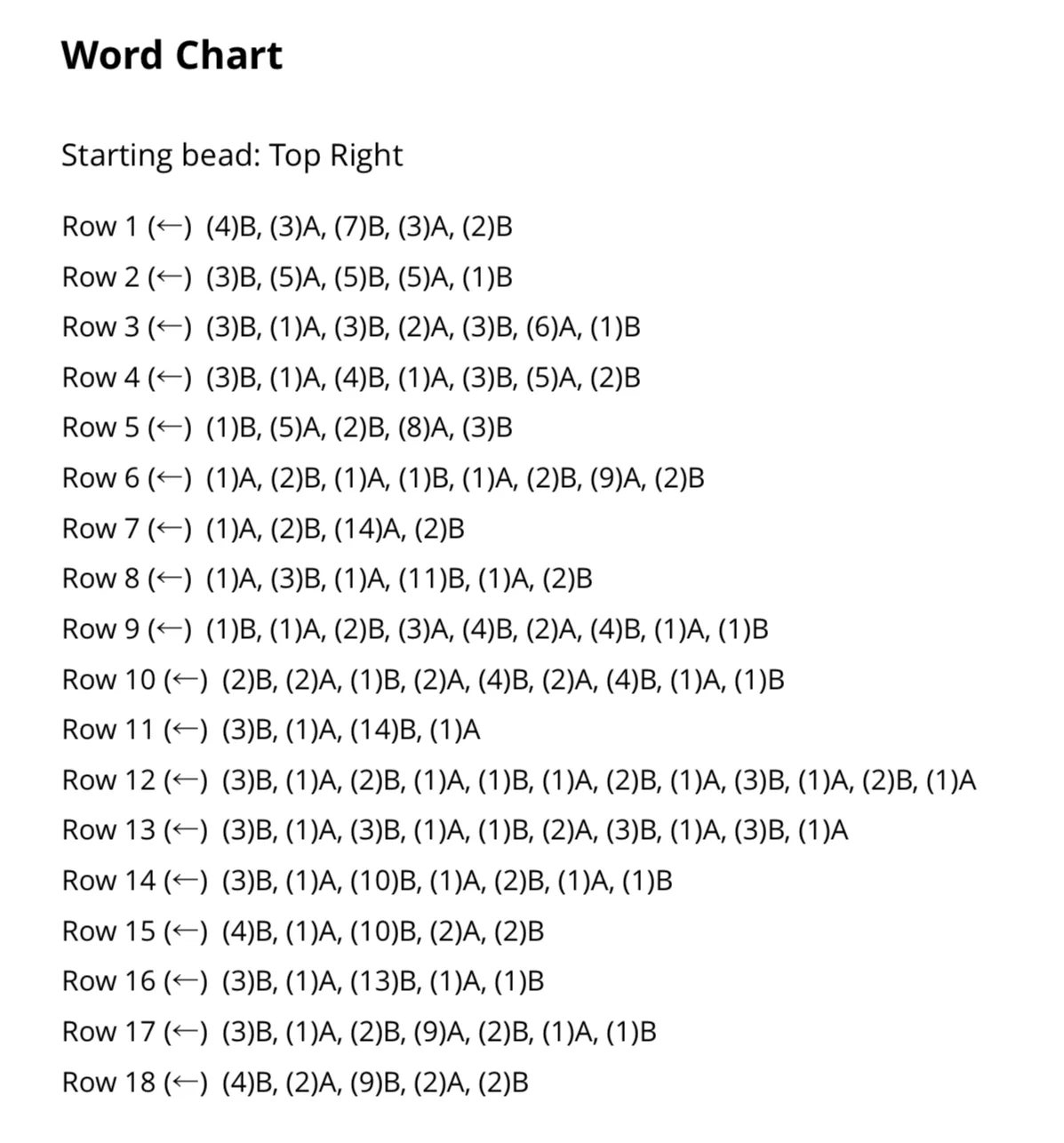Viewport: 1064px width, 1143px height.
Task: Select the Row 4 bead pattern line
Action: (350, 379)
